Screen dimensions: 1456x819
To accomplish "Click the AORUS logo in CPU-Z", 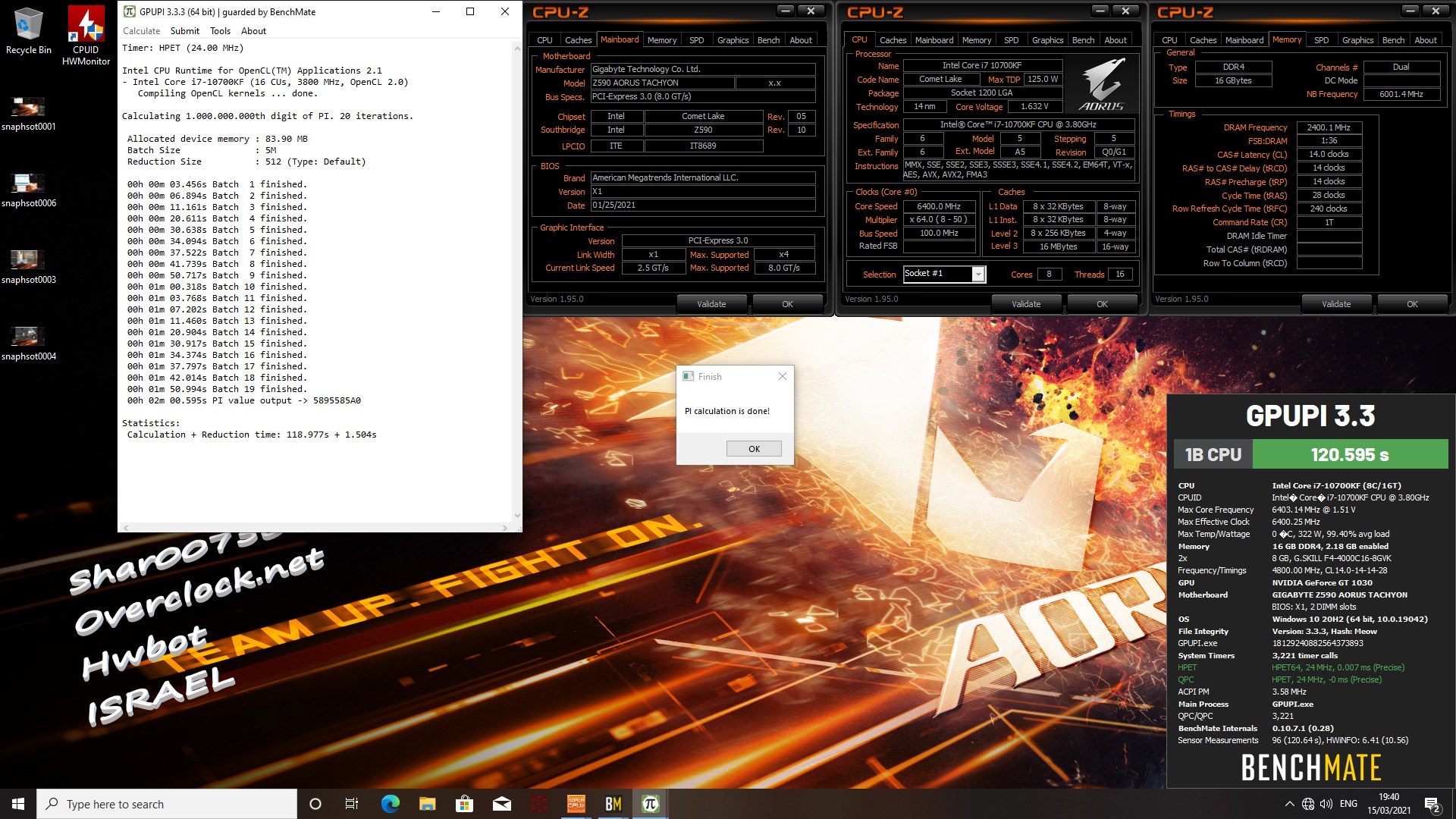I will [x=1102, y=83].
